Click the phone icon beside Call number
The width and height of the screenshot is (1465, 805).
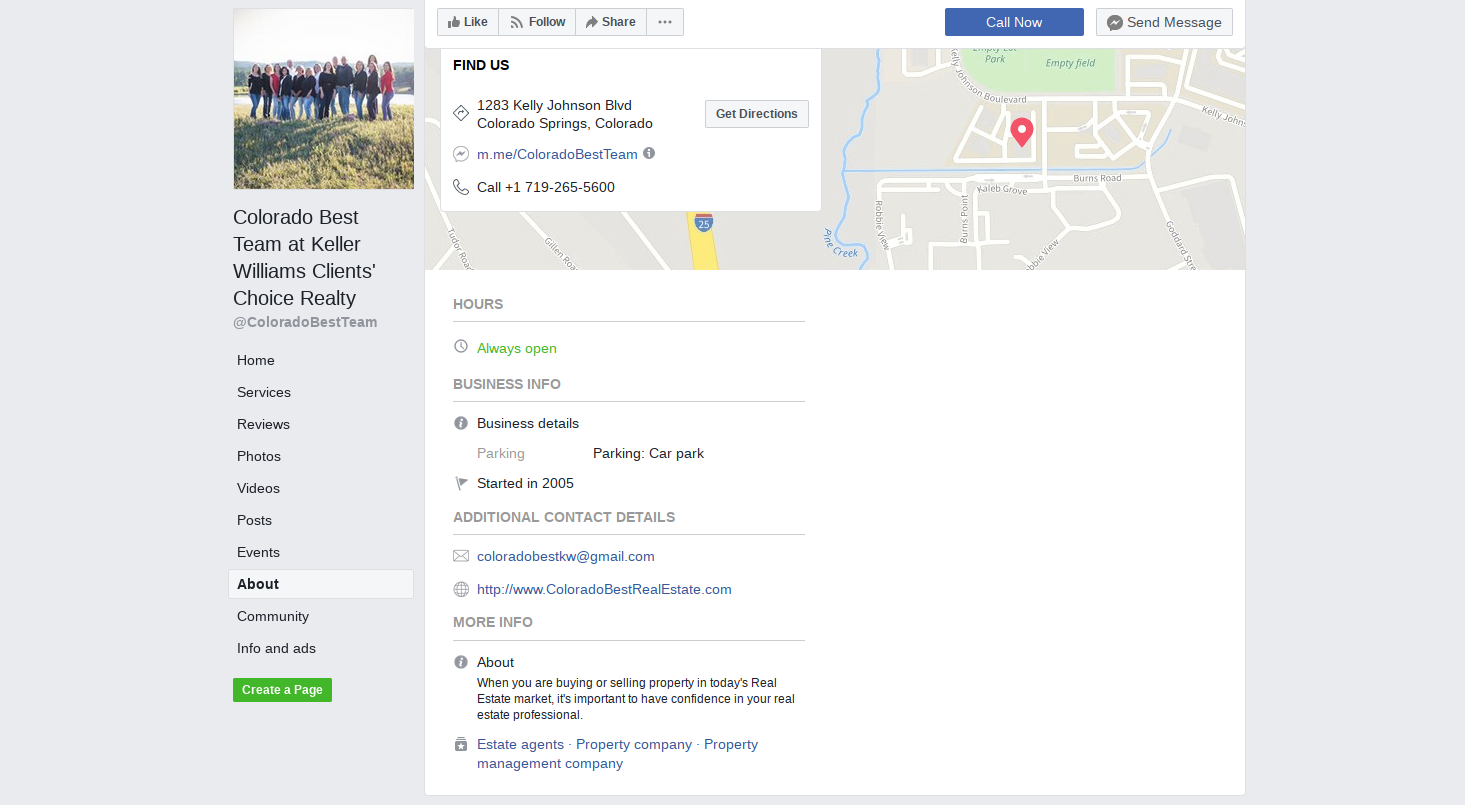[x=461, y=187]
